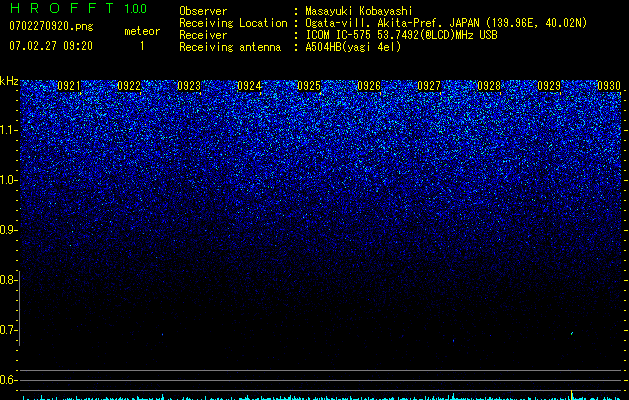Click the 0.8 kHz axis label
This screenshot has width=629, height=400.
coord(9,280)
